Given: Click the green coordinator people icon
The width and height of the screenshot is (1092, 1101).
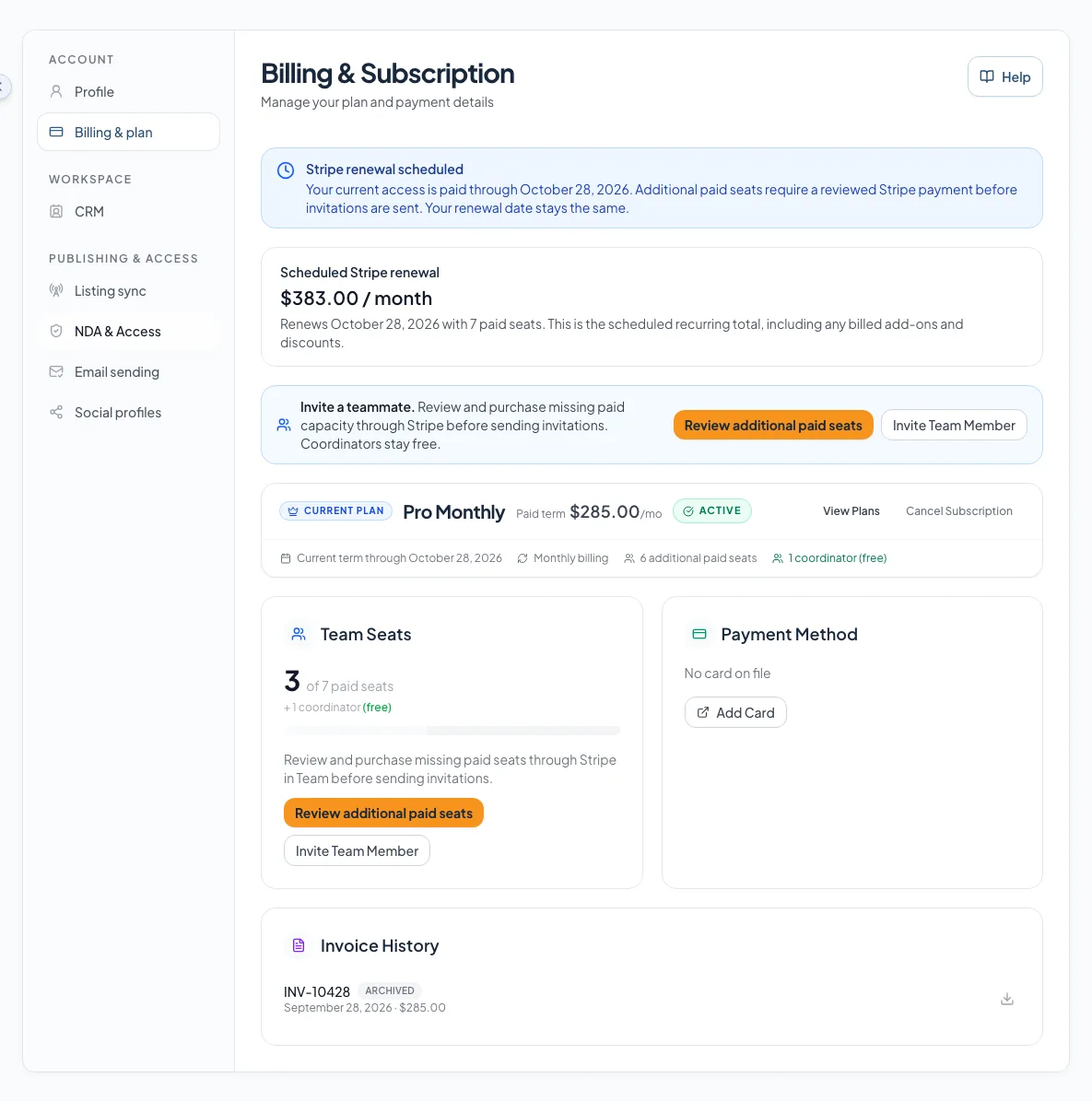Looking at the screenshot, I should click(x=778, y=558).
